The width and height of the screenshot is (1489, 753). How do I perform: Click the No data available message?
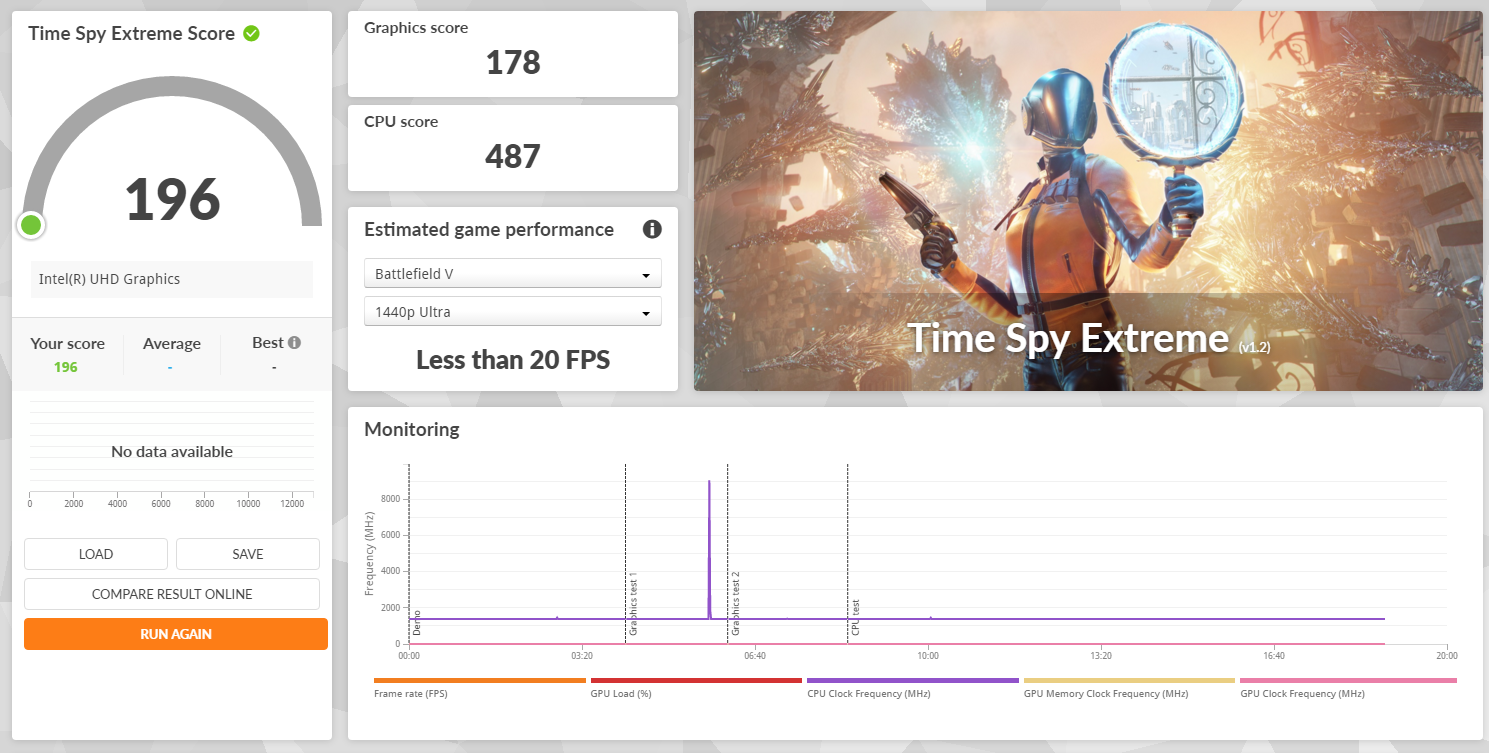point(172,452)
